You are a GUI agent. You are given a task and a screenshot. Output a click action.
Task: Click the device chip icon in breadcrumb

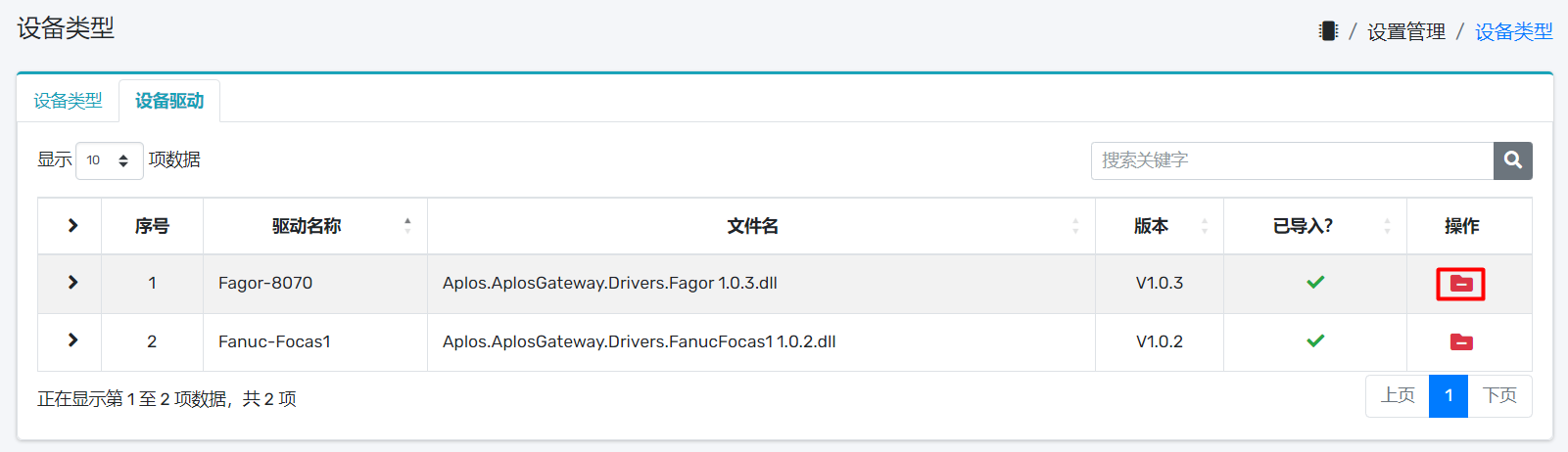(1328, 31)
